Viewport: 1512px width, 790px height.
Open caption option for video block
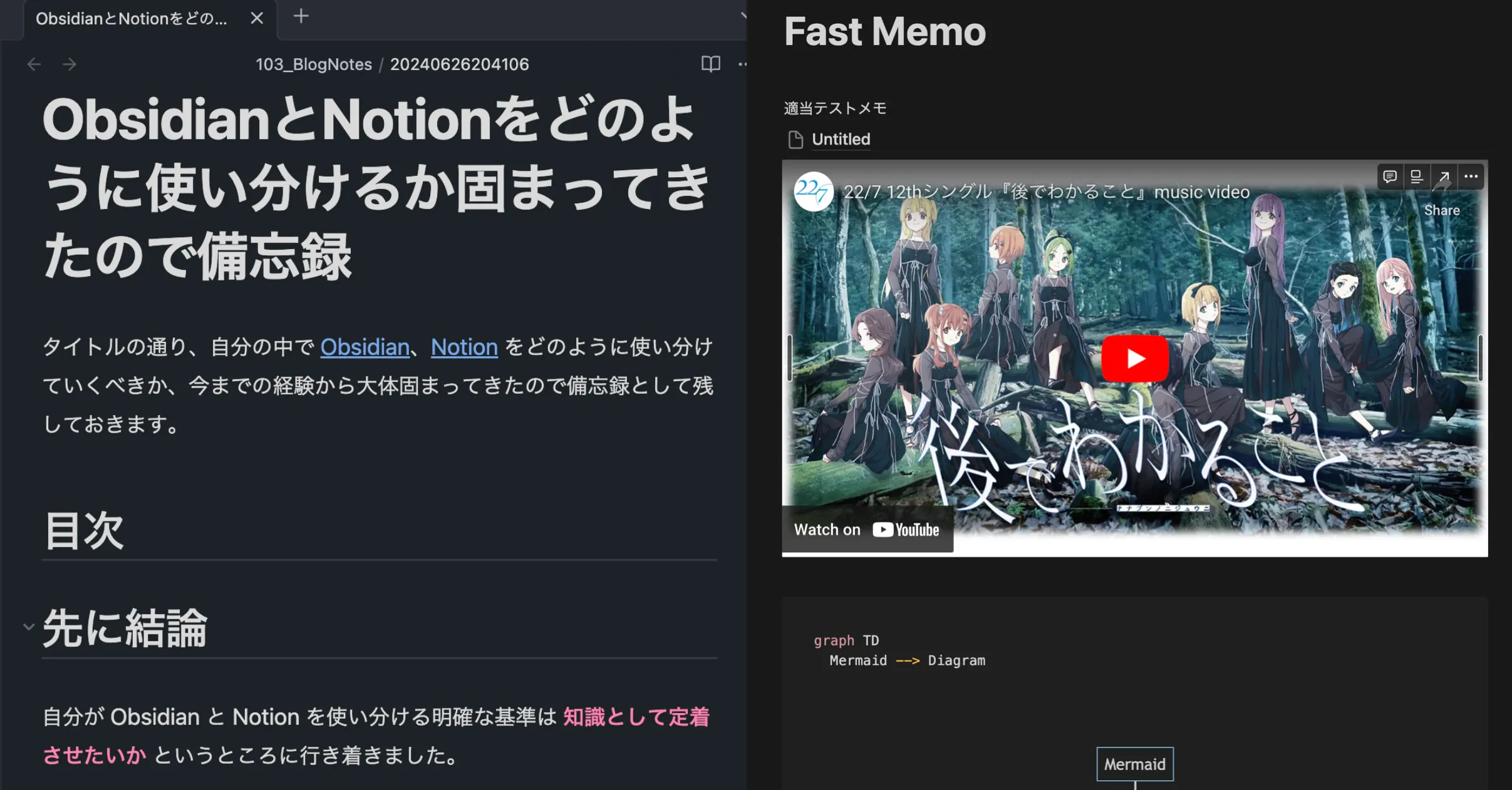[x=1416, y=177]
